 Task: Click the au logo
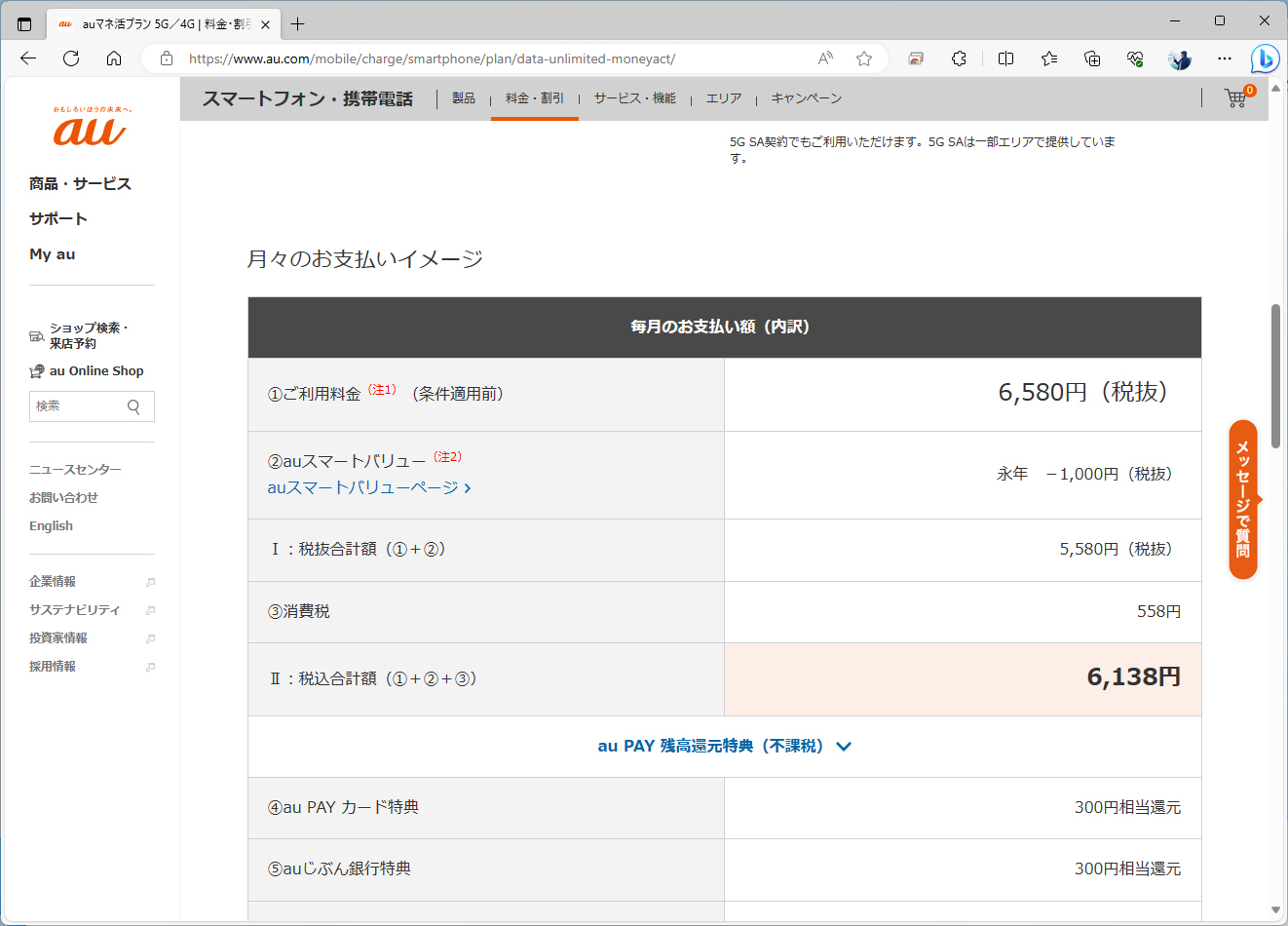(x=92, y=127)
